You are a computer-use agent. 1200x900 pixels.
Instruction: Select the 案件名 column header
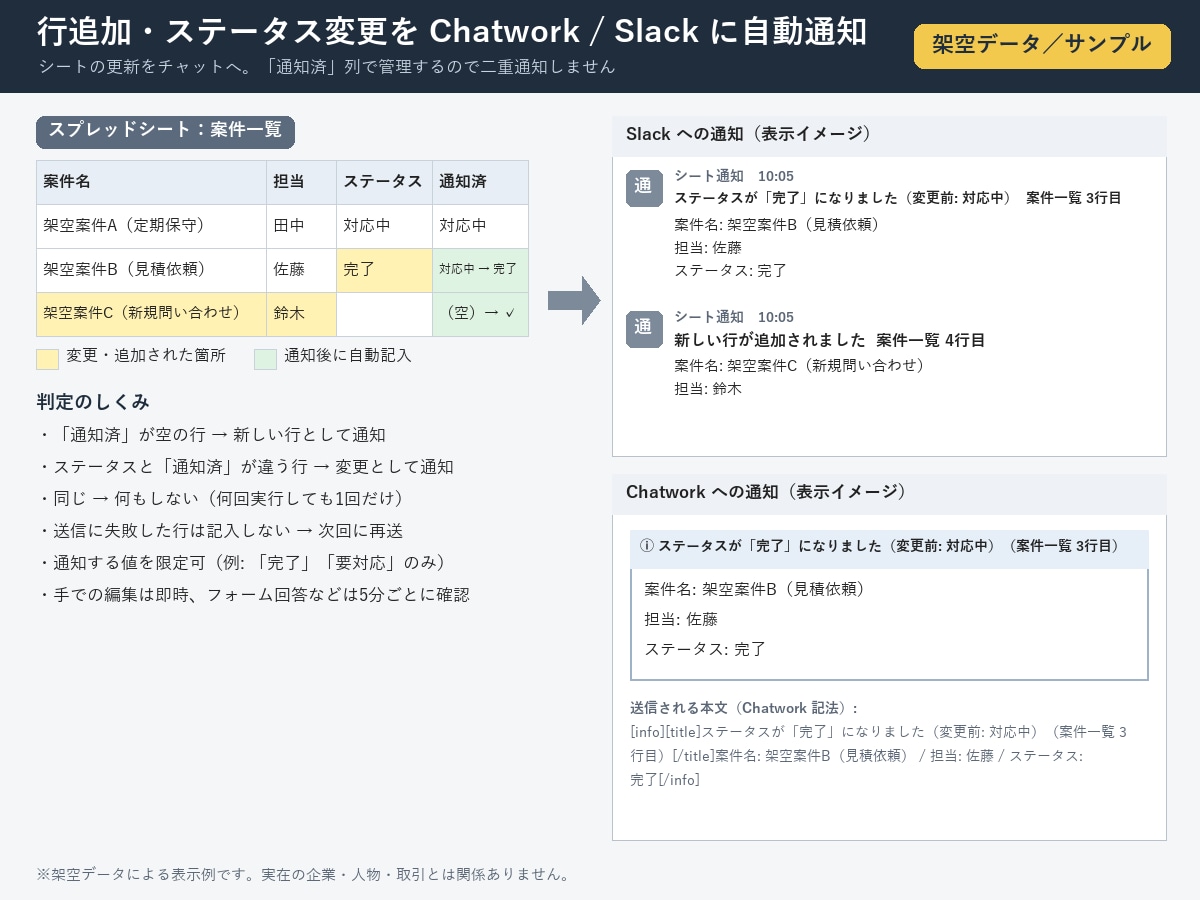pyautogui.click(x=151, y=182)
